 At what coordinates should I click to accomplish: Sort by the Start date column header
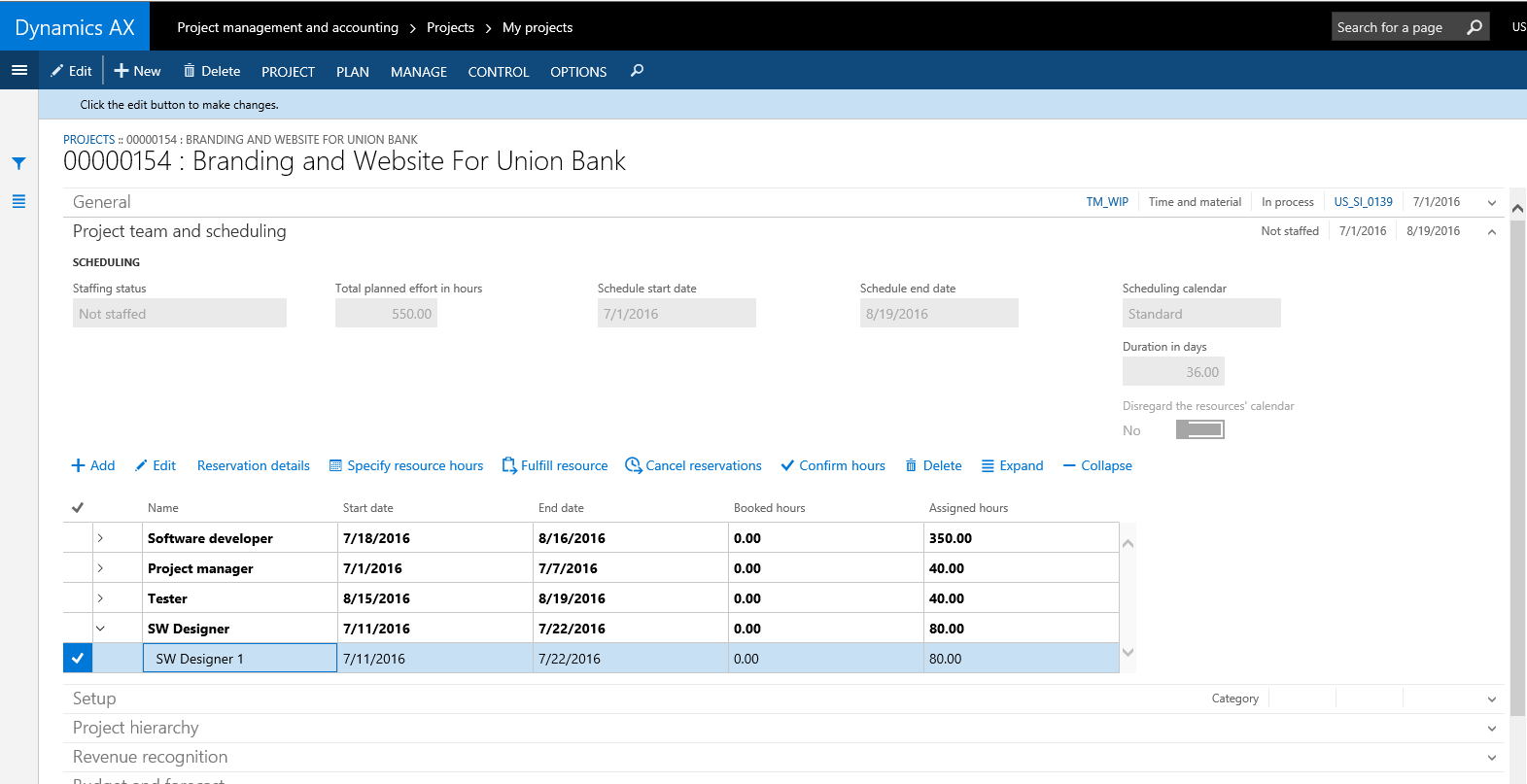[x=368, y=507]
